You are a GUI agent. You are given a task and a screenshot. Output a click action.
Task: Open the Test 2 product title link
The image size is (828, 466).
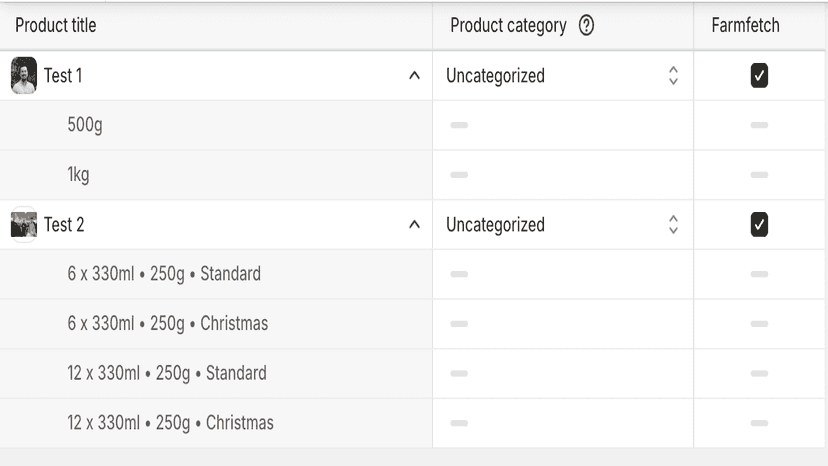64,225
